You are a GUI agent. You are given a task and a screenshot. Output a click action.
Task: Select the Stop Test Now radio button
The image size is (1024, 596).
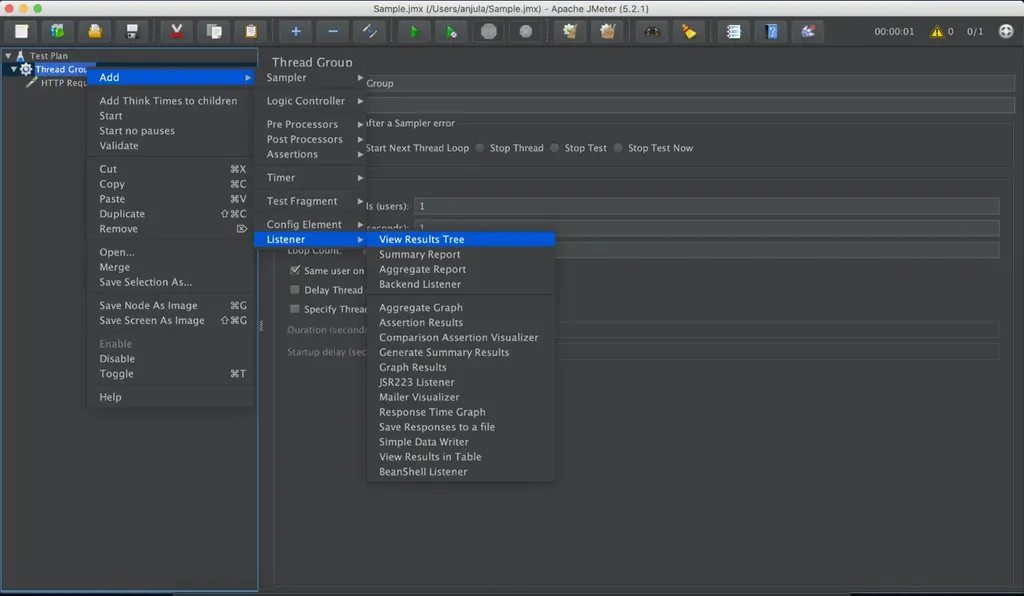[x=618, y=148]
